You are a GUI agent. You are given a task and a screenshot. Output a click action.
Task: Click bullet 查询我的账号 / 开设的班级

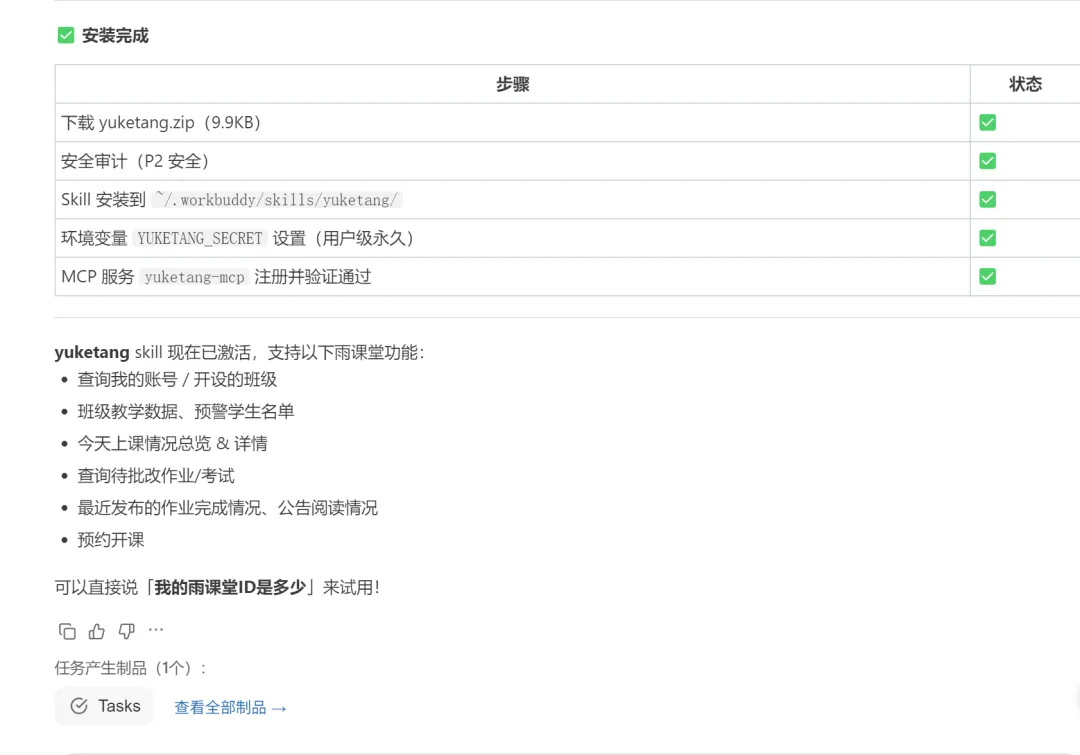pyautogui.click(x=177, y=380)
